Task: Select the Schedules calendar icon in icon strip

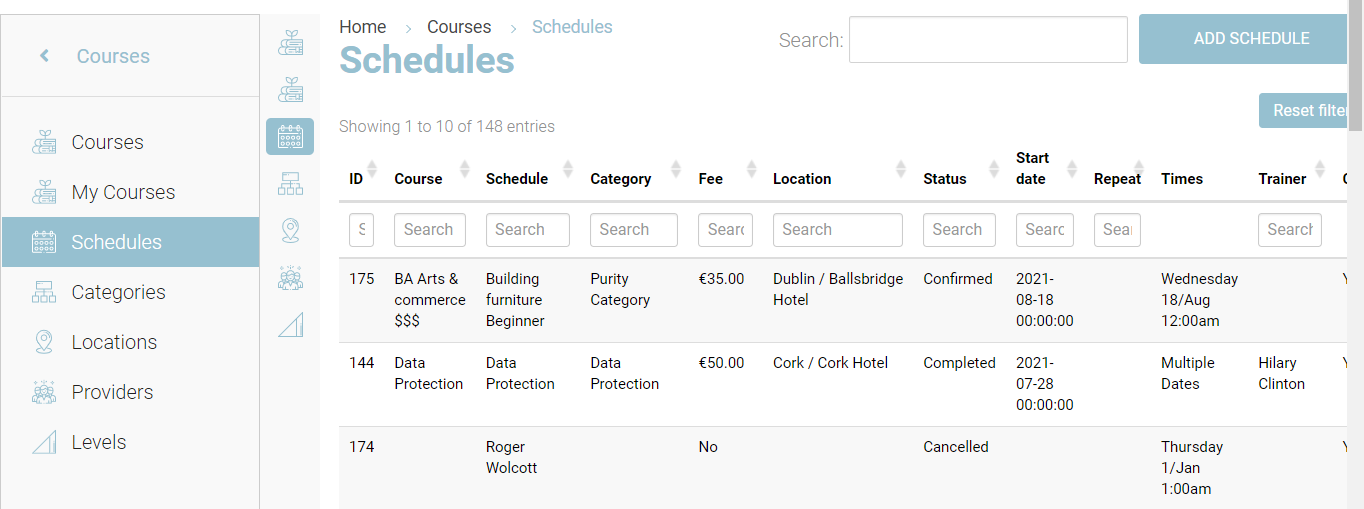Action: click(x=290, y=136)
